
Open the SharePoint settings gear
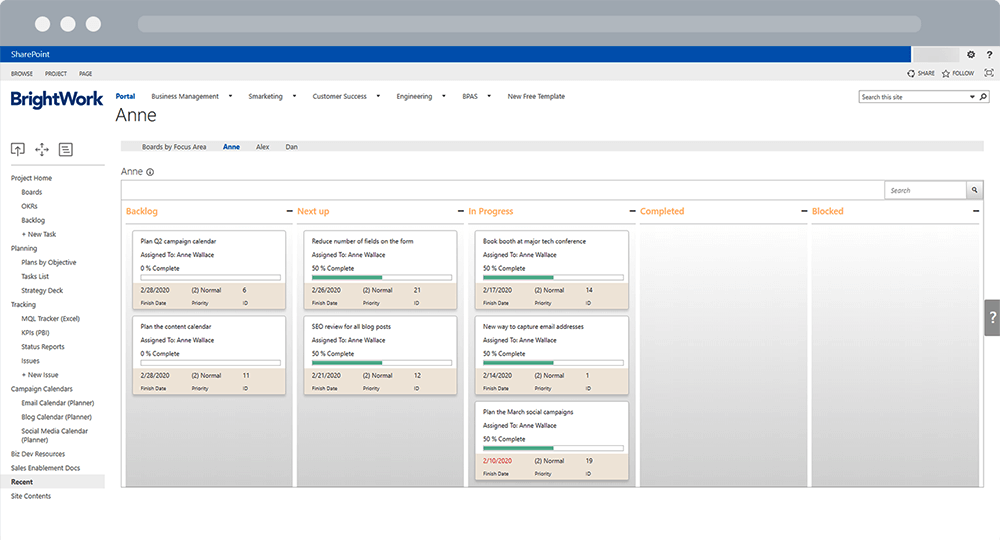pyautogui.click(x=970, y=54)
